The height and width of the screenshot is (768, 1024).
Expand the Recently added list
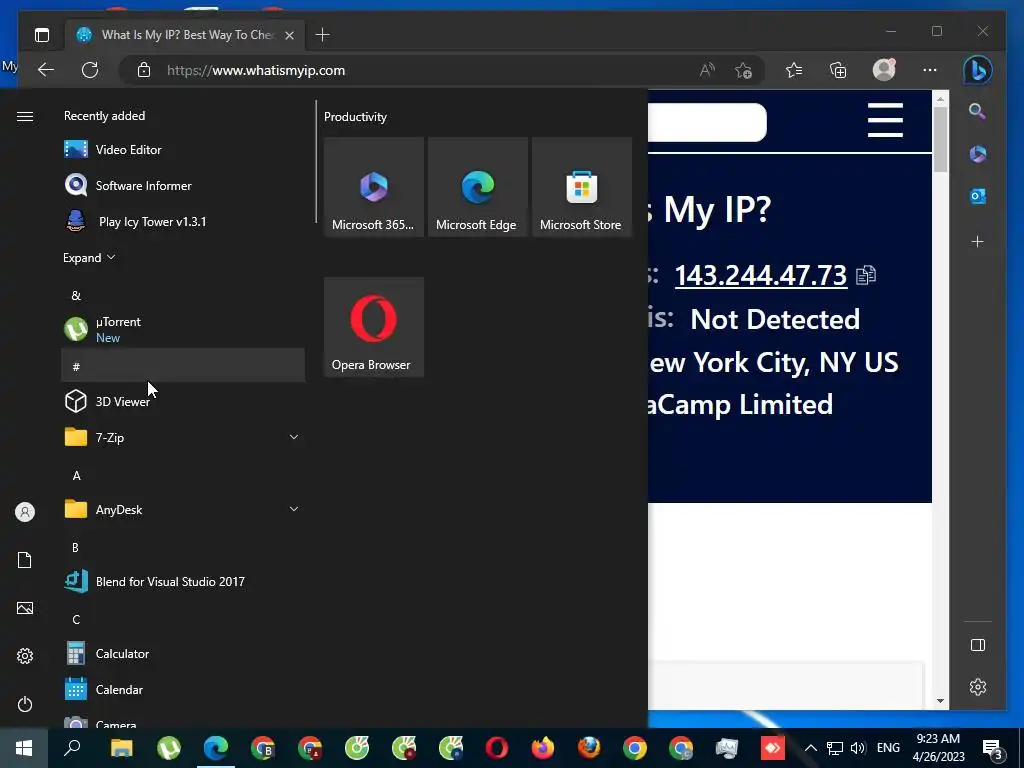(x=89, y=257)
